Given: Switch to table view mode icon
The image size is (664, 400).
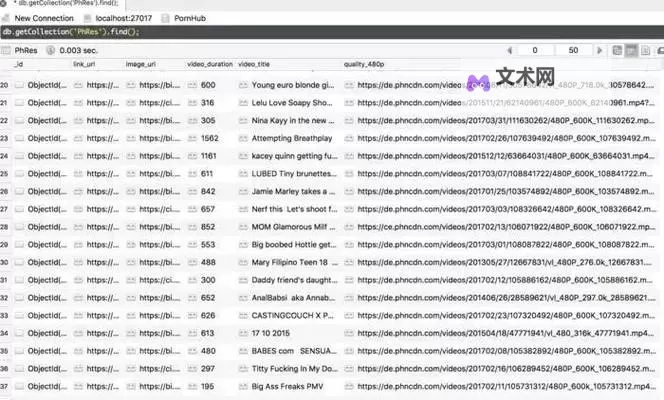Looking at the screenshot, I should pyautogui.click(x=631, y=50).
